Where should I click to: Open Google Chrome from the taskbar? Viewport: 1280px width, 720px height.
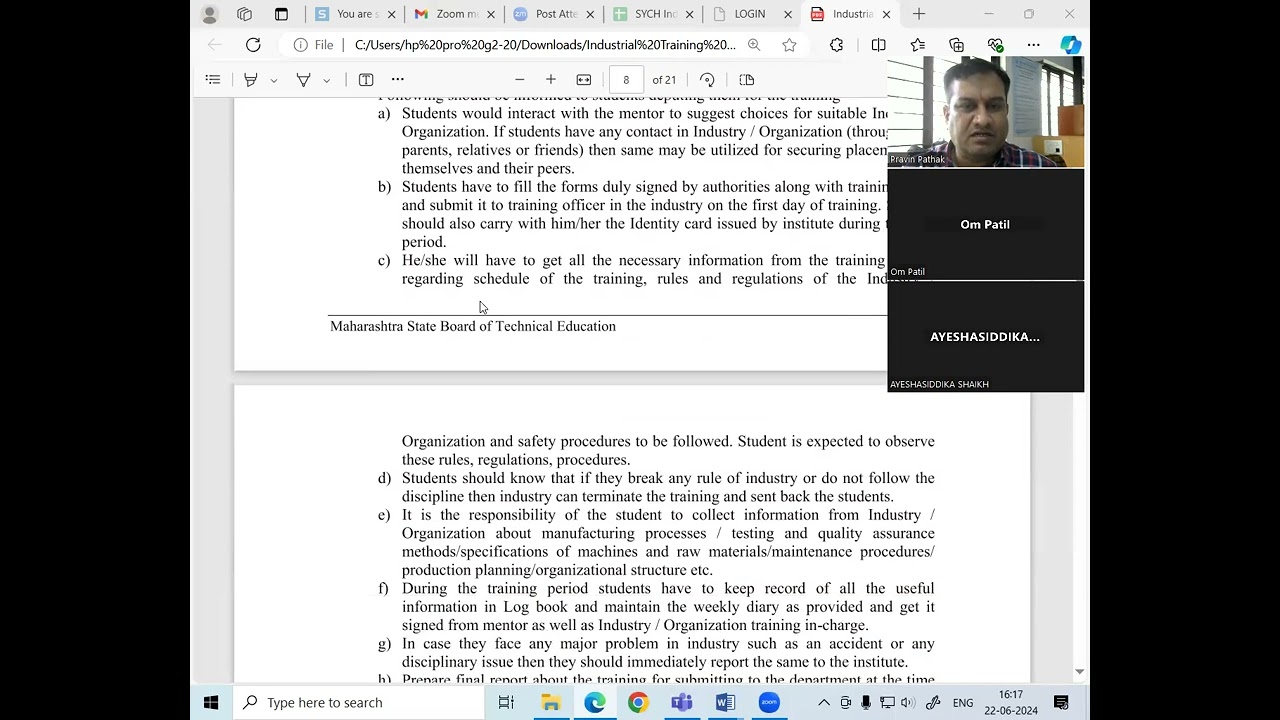pyautogui.click(x=638, y=703)
